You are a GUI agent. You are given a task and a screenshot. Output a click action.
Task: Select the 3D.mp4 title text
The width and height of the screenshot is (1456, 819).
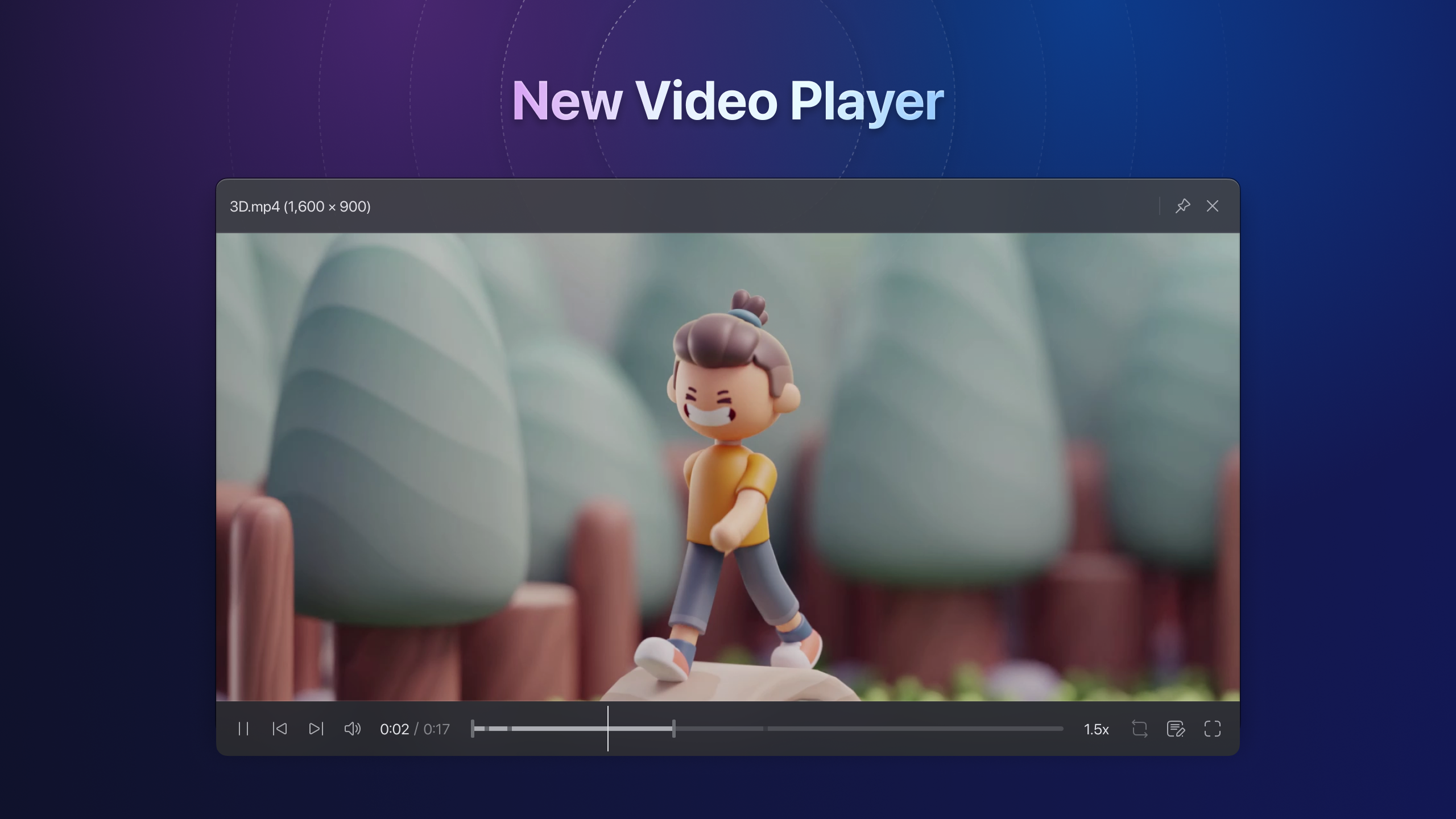253,206
